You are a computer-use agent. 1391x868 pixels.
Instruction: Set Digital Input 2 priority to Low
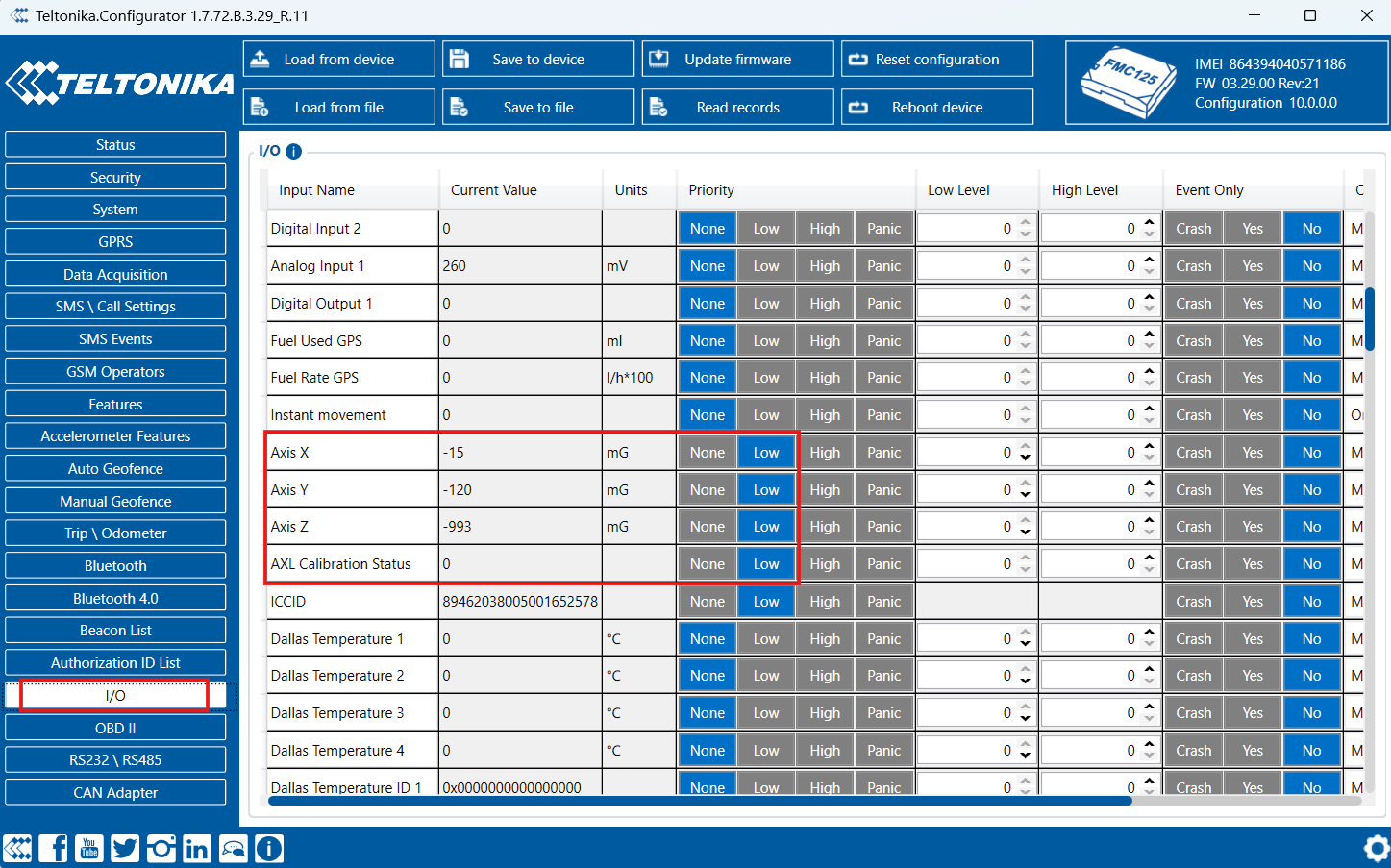[x=766, y=229]
